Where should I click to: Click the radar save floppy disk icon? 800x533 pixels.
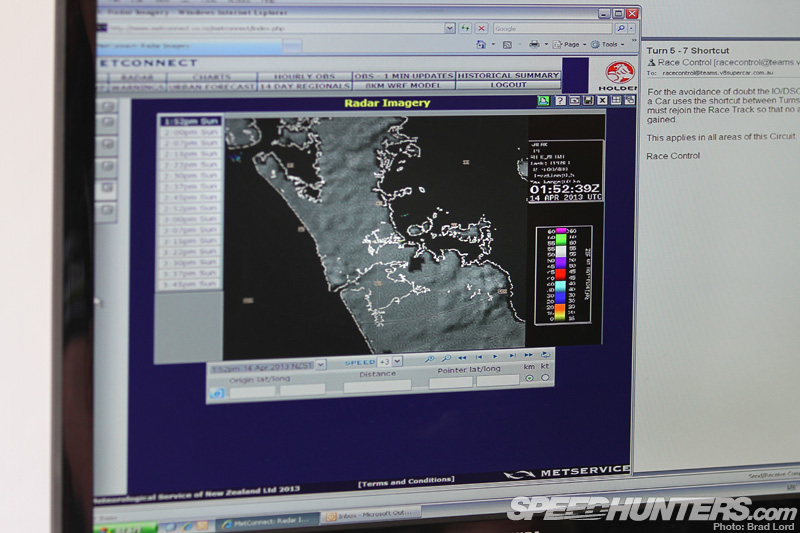pos(588,100)
